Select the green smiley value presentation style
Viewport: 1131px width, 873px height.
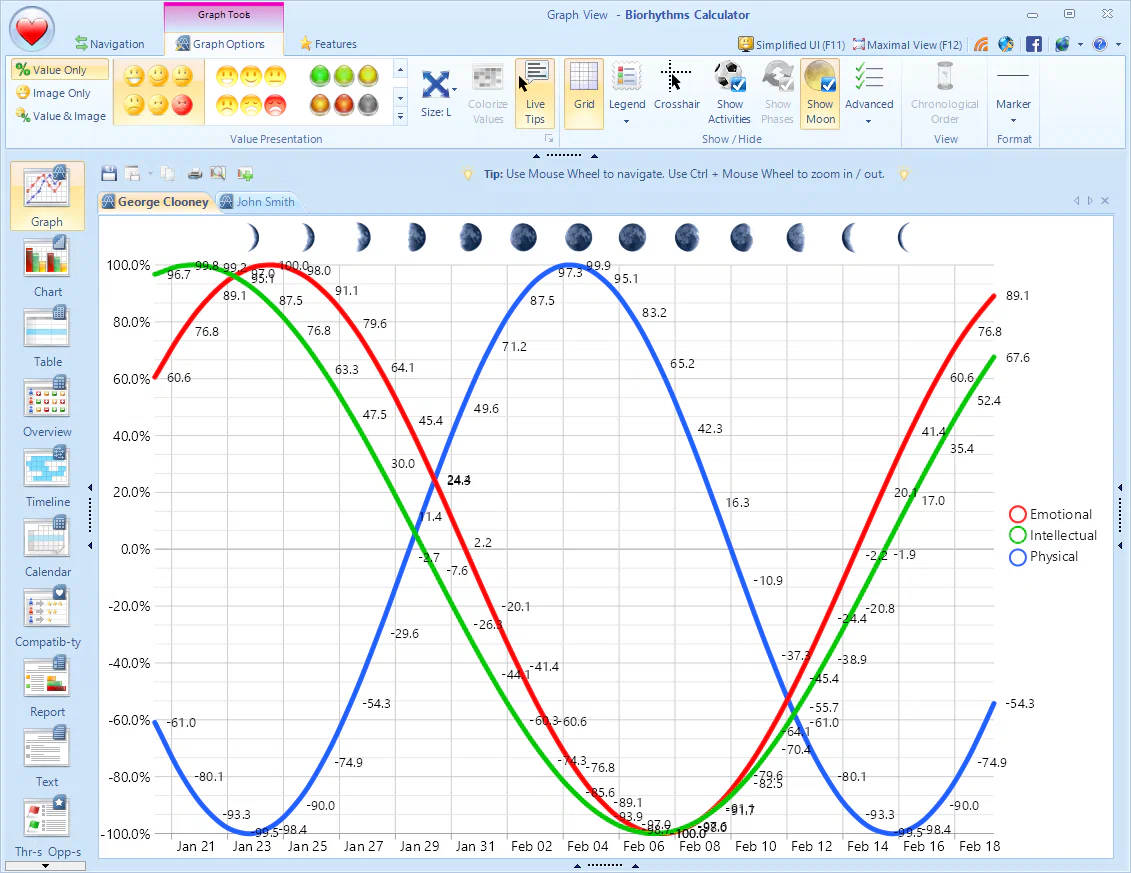(319, 75)
